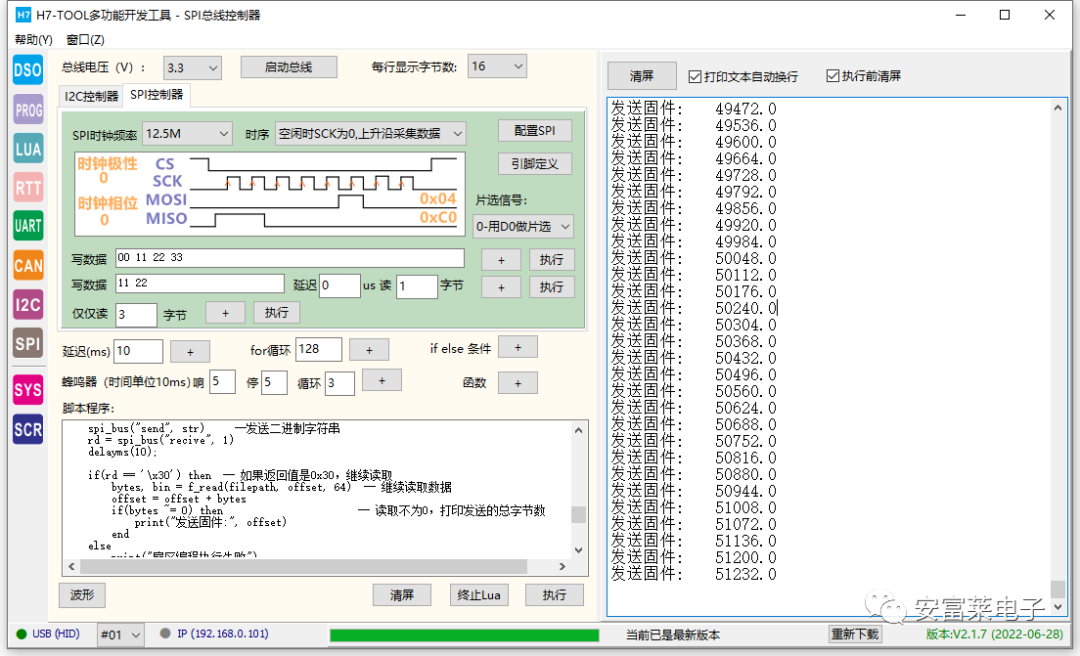
Task: Click the beeper loop count field
Action: point(340,383)
